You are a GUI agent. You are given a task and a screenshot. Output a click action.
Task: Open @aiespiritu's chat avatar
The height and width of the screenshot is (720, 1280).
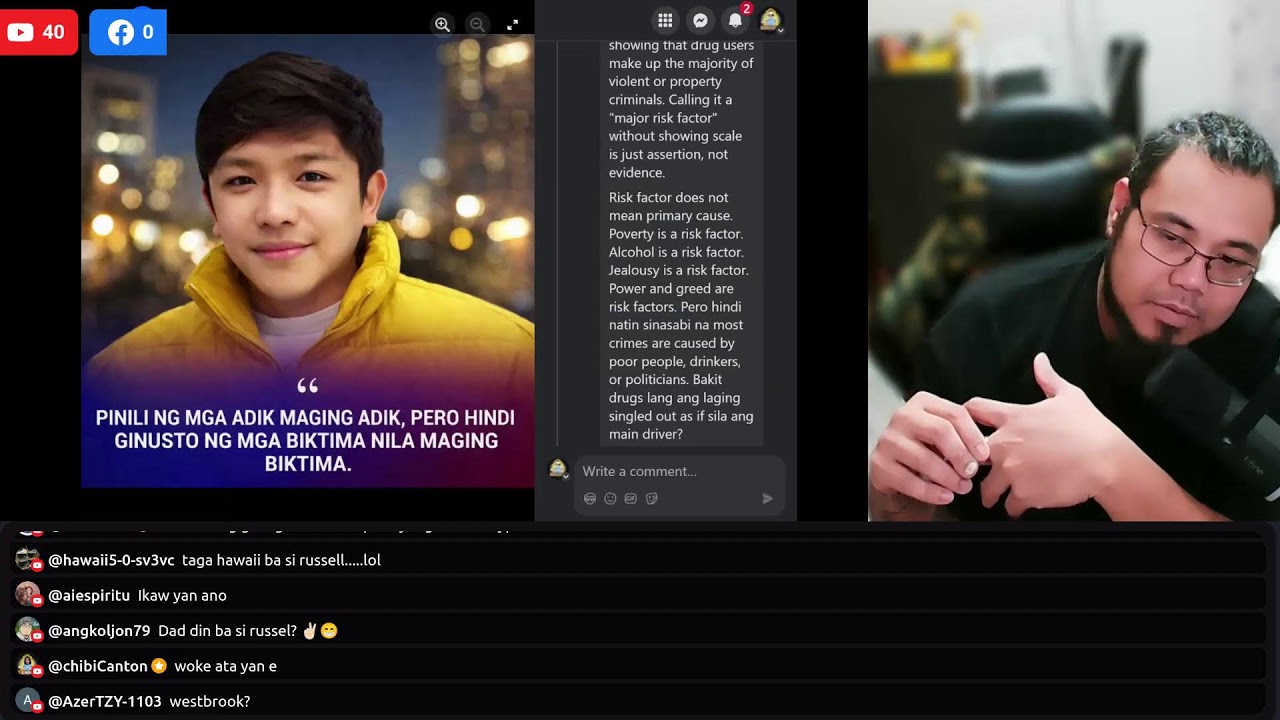click(28, 595)
